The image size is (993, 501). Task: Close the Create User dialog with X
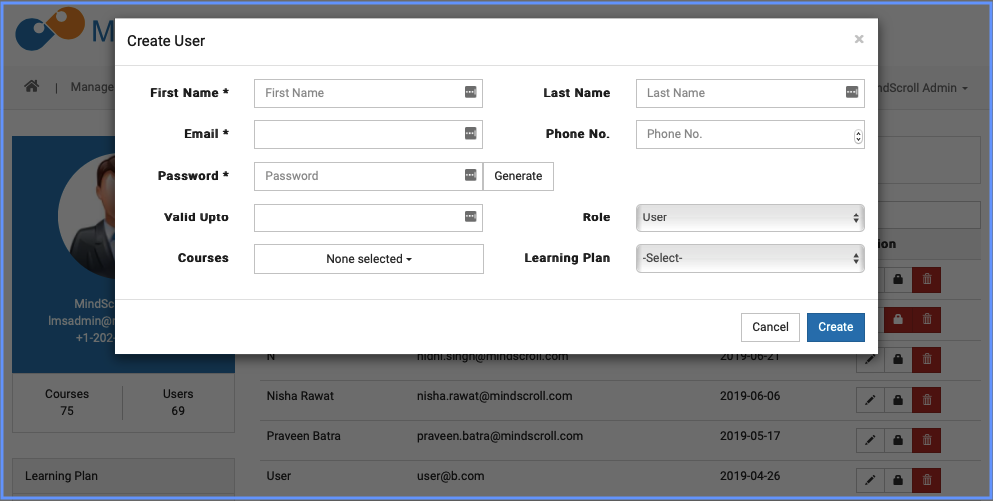859,39
